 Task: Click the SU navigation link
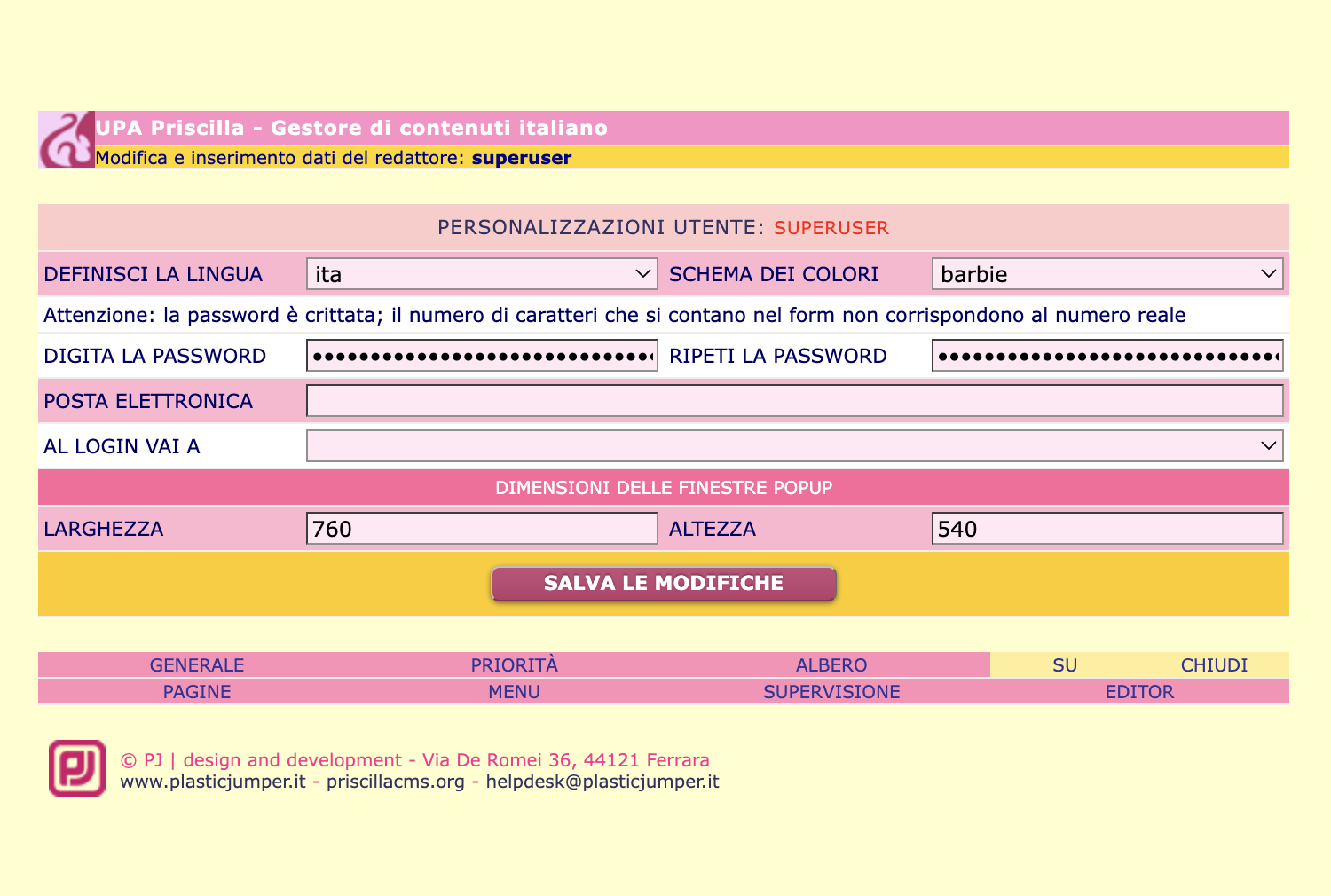click(x=1065, y=665)
